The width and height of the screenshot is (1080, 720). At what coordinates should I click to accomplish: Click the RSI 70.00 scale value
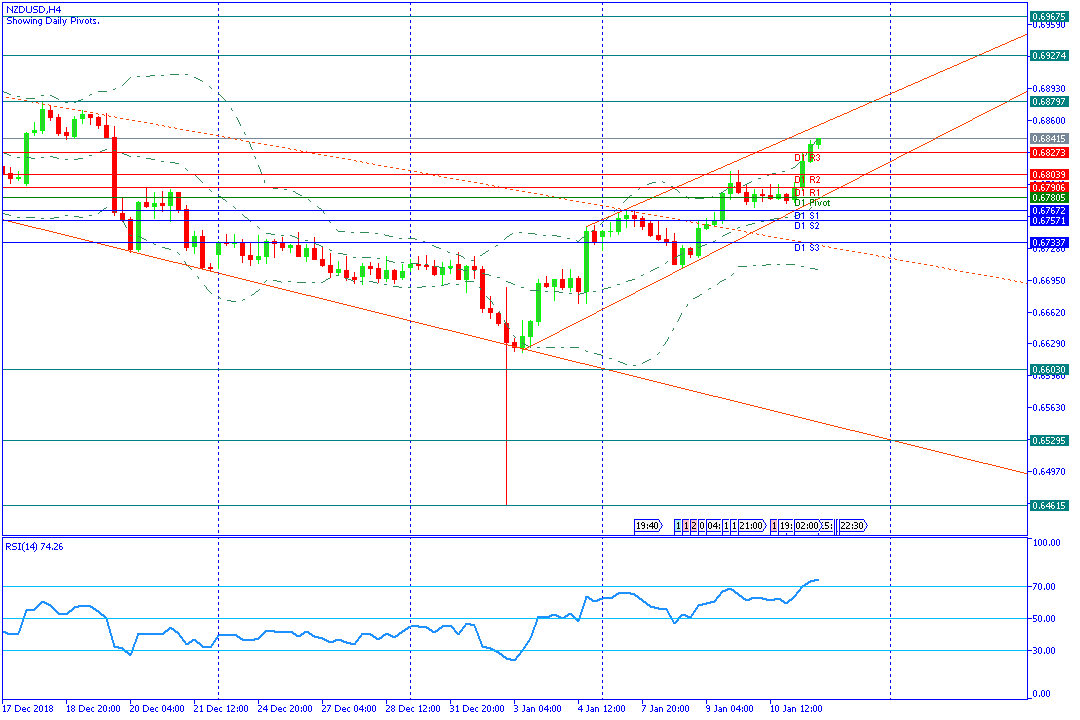click(1044, 587)
